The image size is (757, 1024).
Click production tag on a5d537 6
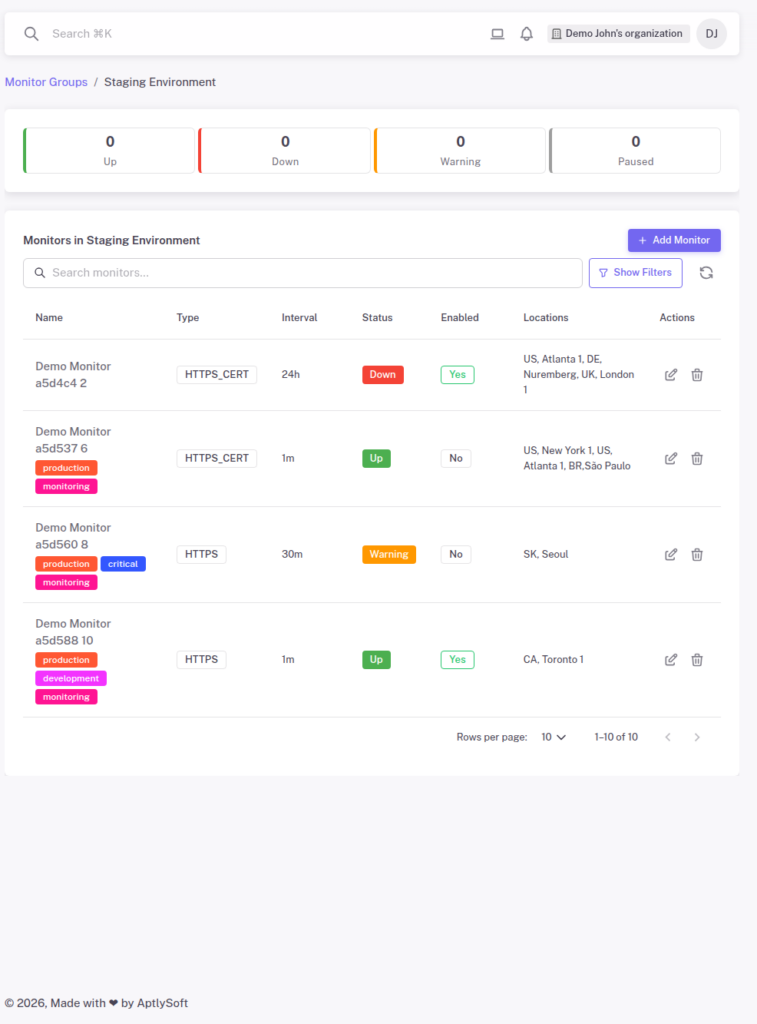click(66, 468)
